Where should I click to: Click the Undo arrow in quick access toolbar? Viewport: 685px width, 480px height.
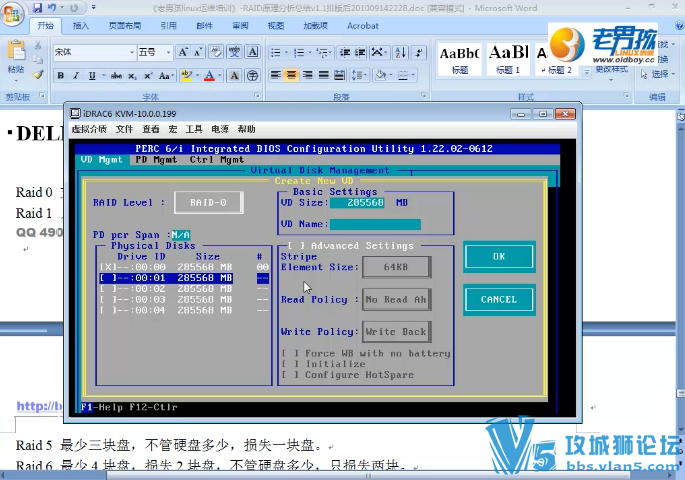coord(52,7)
